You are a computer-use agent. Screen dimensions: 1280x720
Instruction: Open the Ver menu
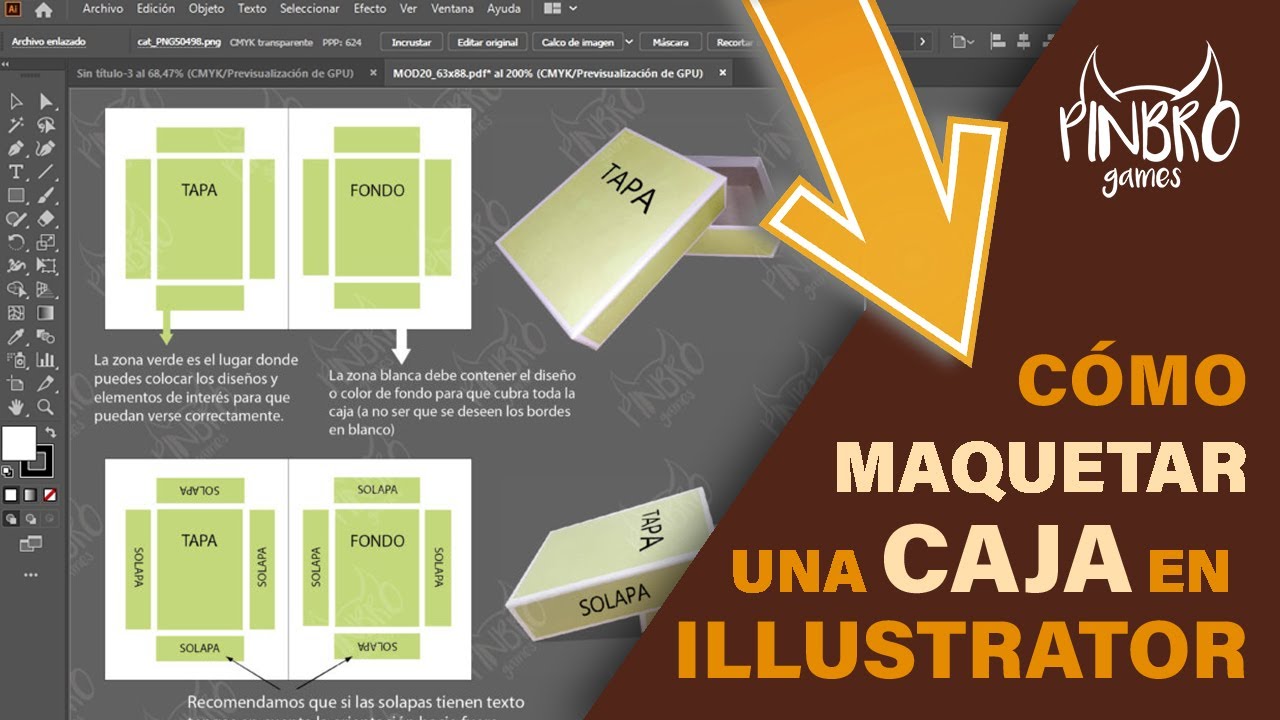pos(408,9)
